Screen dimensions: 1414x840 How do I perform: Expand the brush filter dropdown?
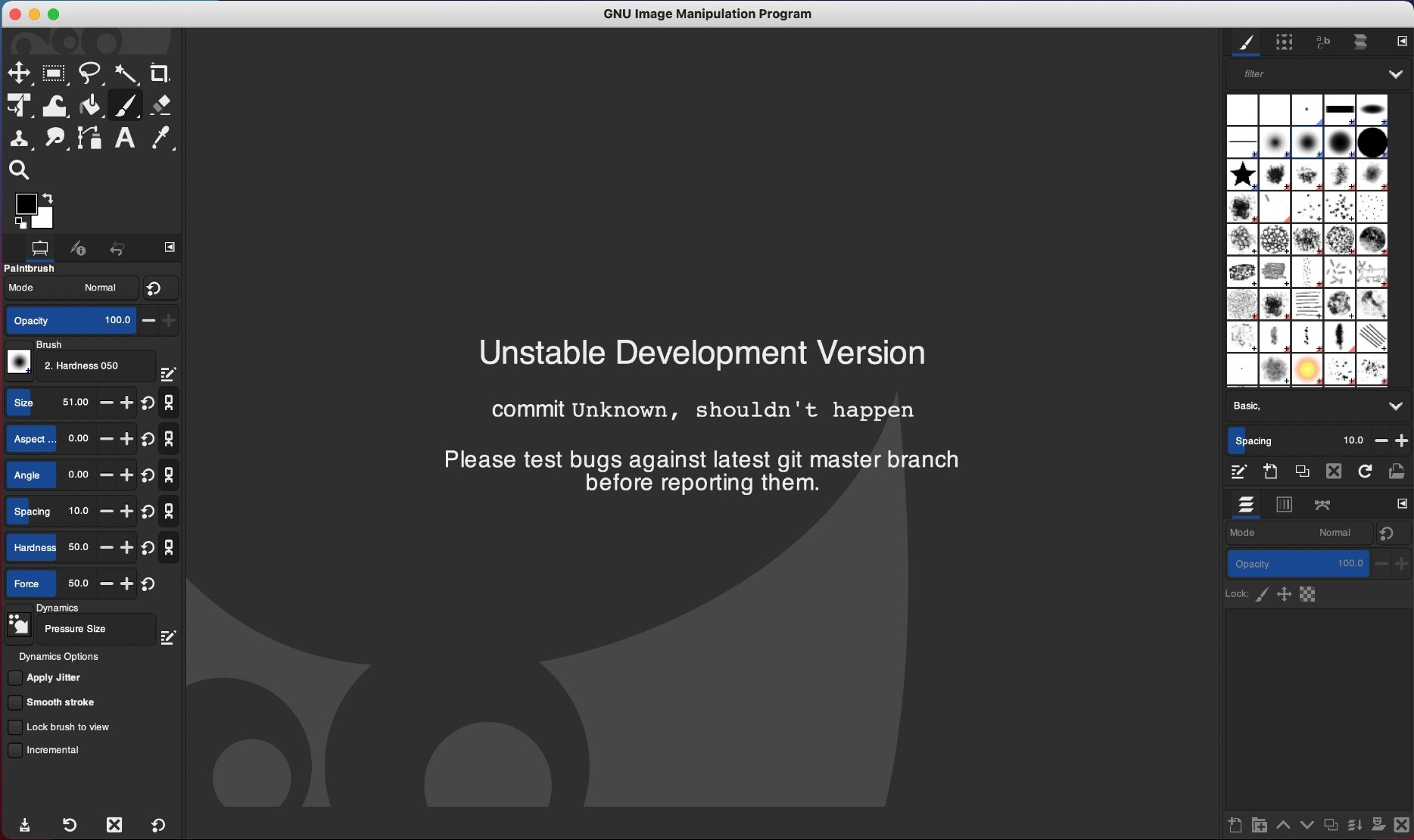(x=1395, y=74)
